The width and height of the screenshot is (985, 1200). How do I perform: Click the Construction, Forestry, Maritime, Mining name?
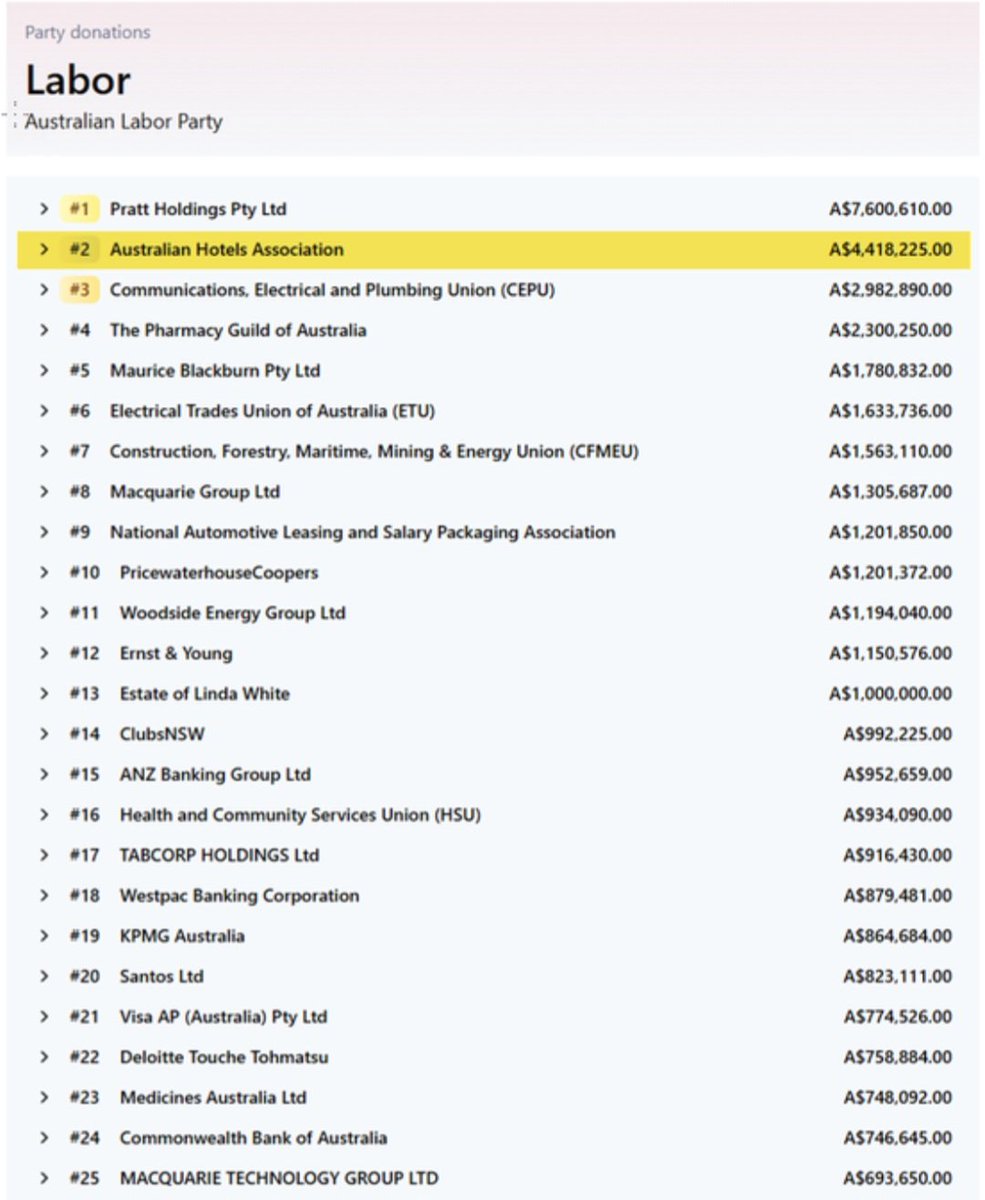pos(374,451)
